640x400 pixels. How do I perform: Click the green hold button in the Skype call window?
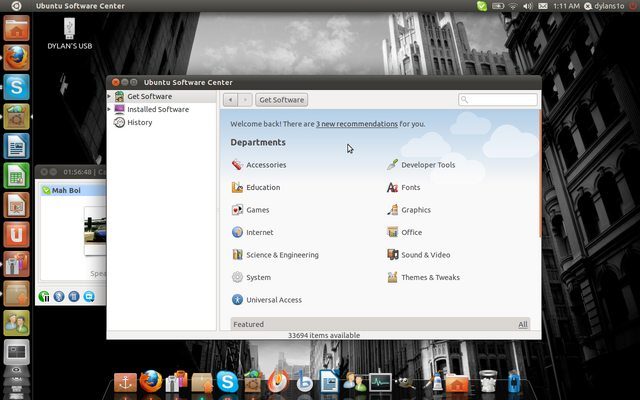pyautogui.click(x=44, y=296)
